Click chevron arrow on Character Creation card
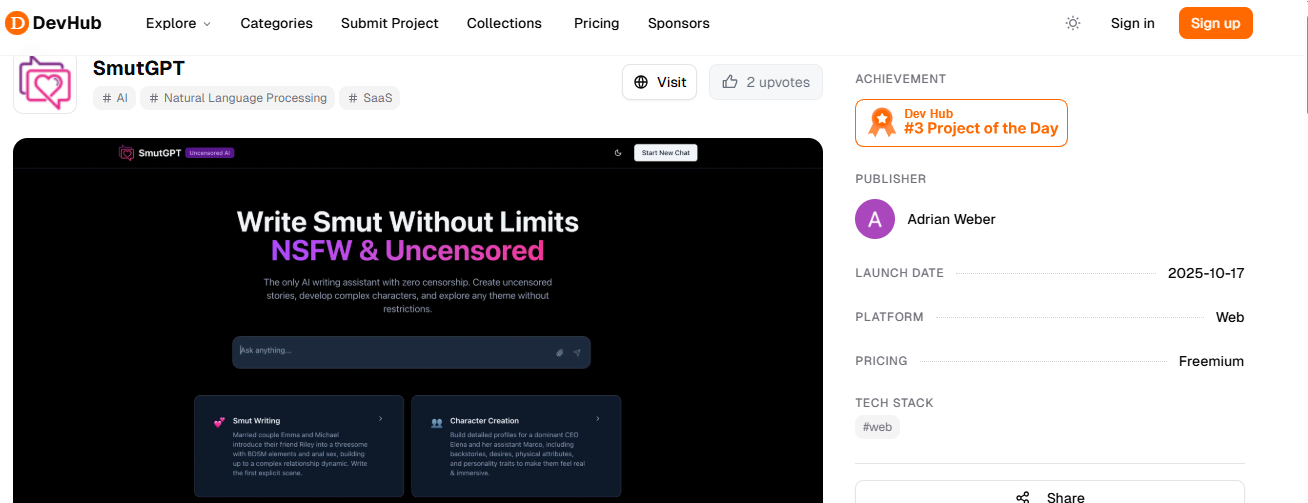This screenshot has height=503, width=1308. click(x=597, y=419)
